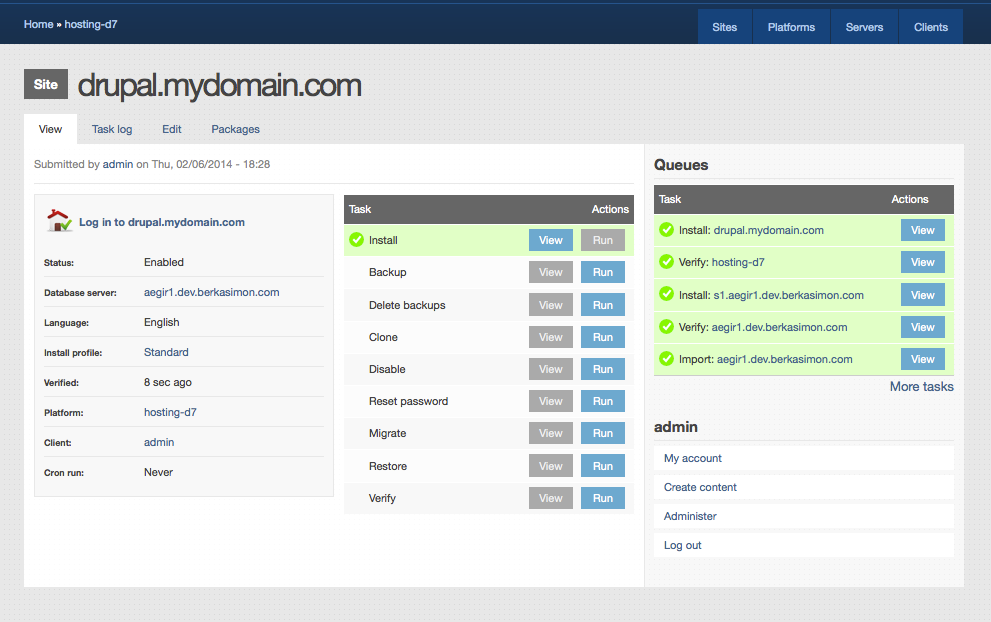991x622 pixels.
Task: Click View button for Reset password
Action: click(550, 401)
